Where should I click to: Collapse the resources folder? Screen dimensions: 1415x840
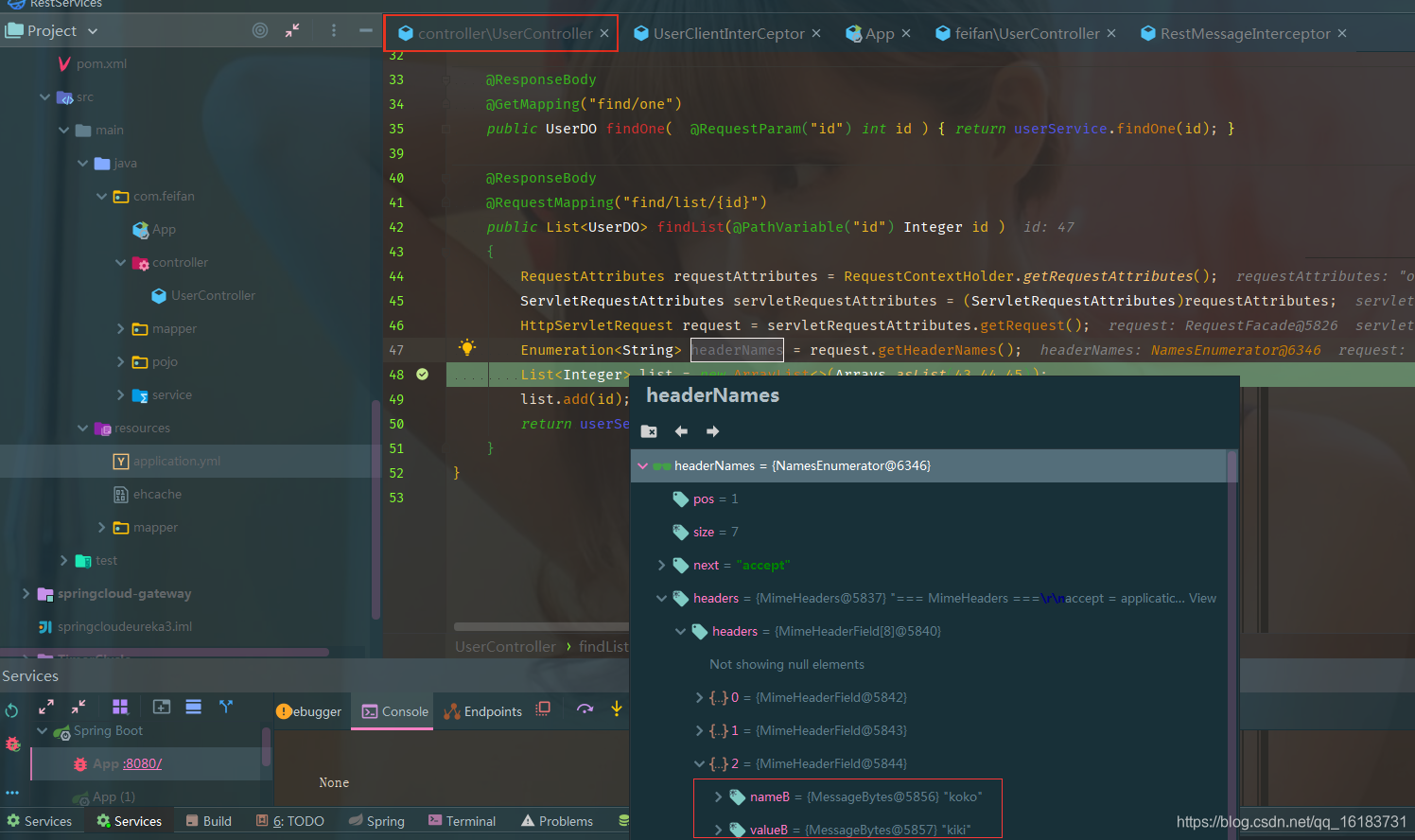(x=82, y=428)
